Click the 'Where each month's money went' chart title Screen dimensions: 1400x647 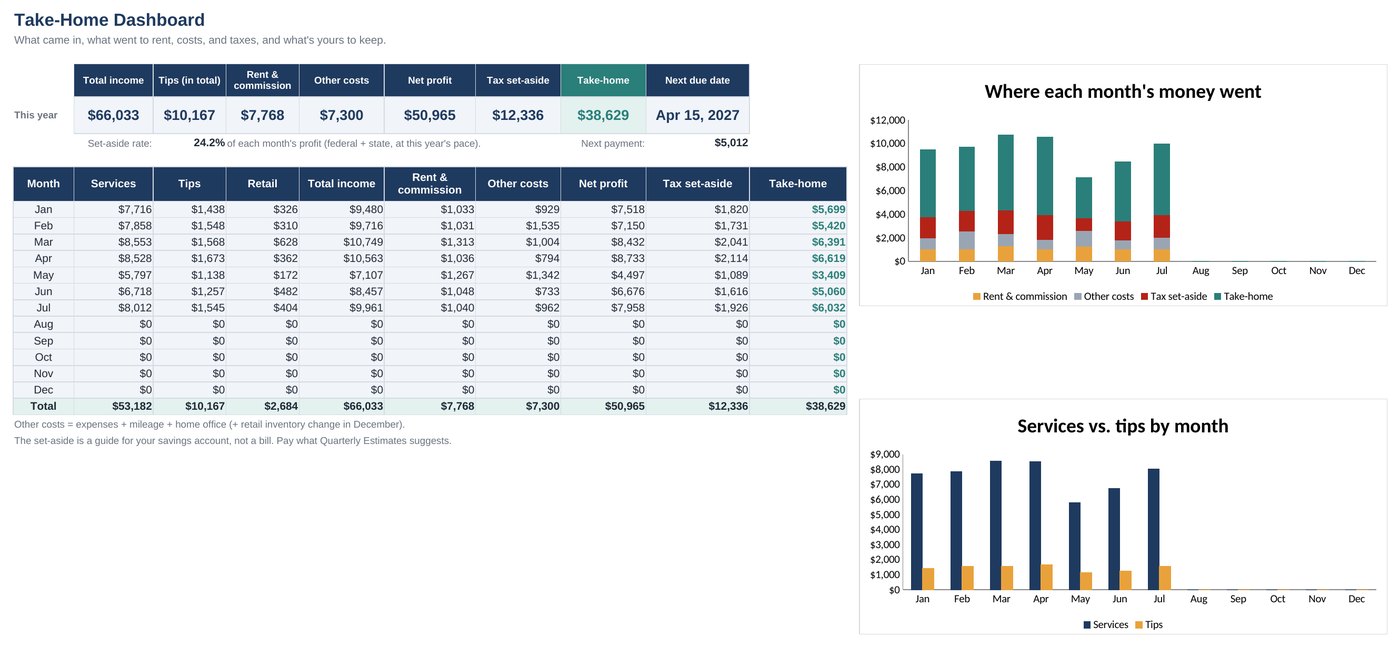[1123, 92]
